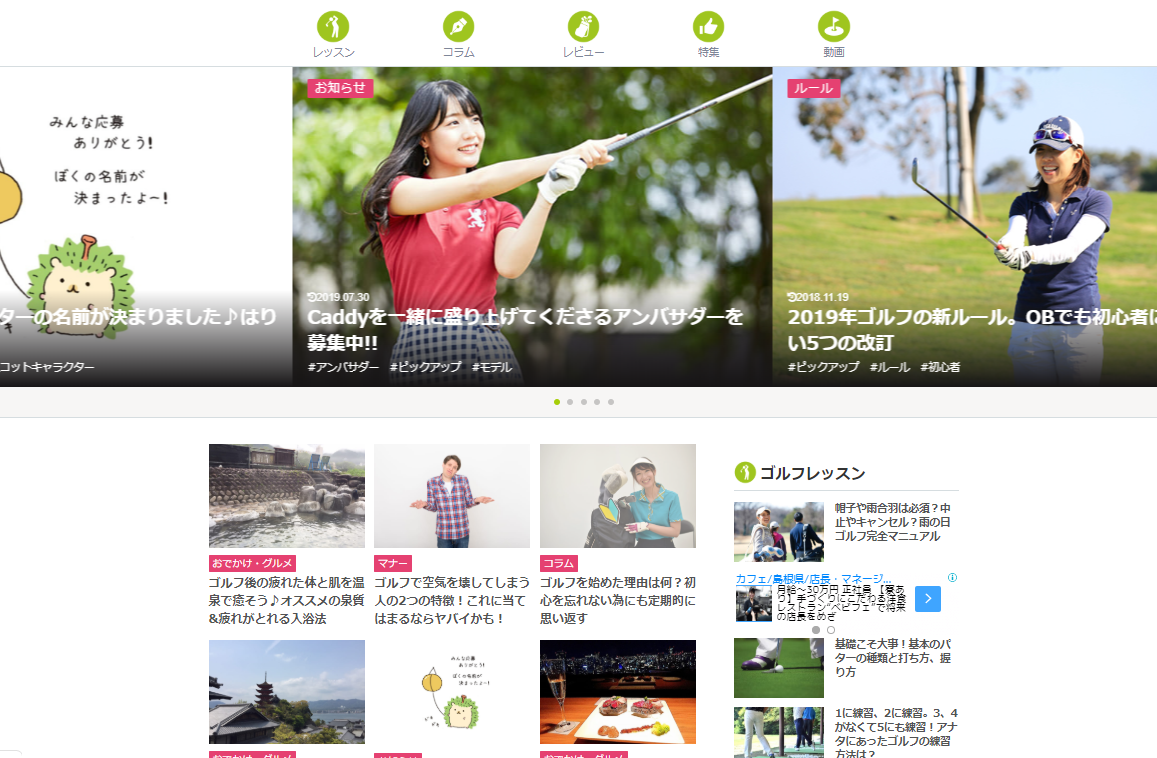1157x758 pixels.
Task: Open the hot spring article thumbnail
Action: coord(286,496)
